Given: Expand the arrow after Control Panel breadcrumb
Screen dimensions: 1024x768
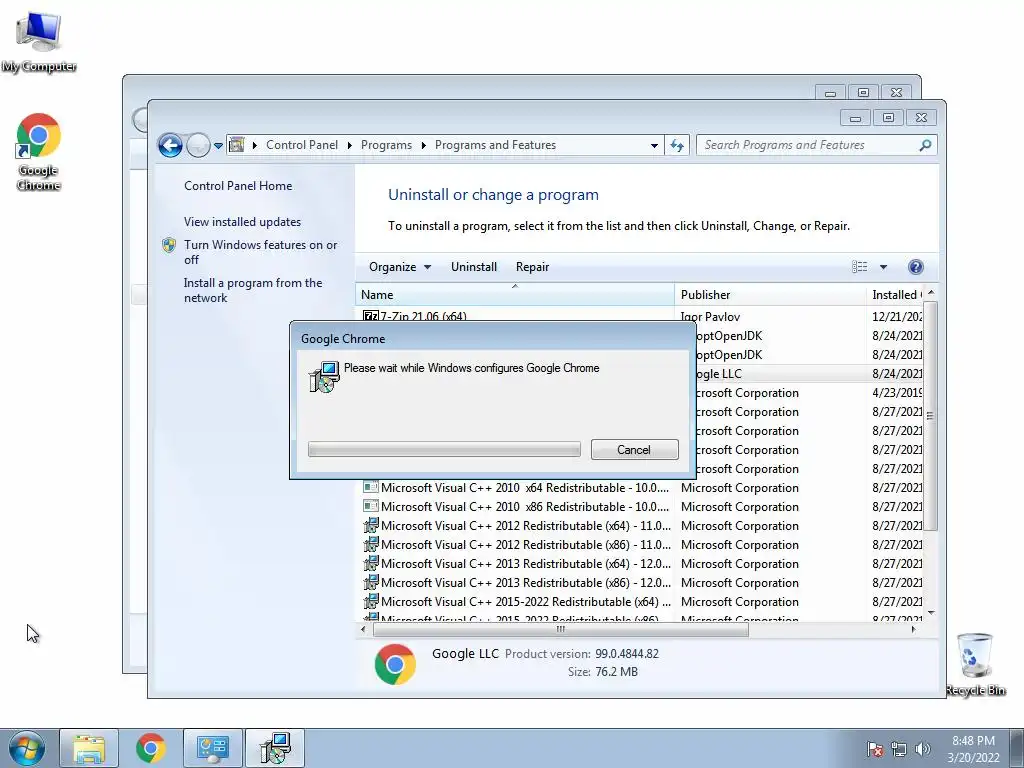Looking at the screenshot, I should 349,145.
